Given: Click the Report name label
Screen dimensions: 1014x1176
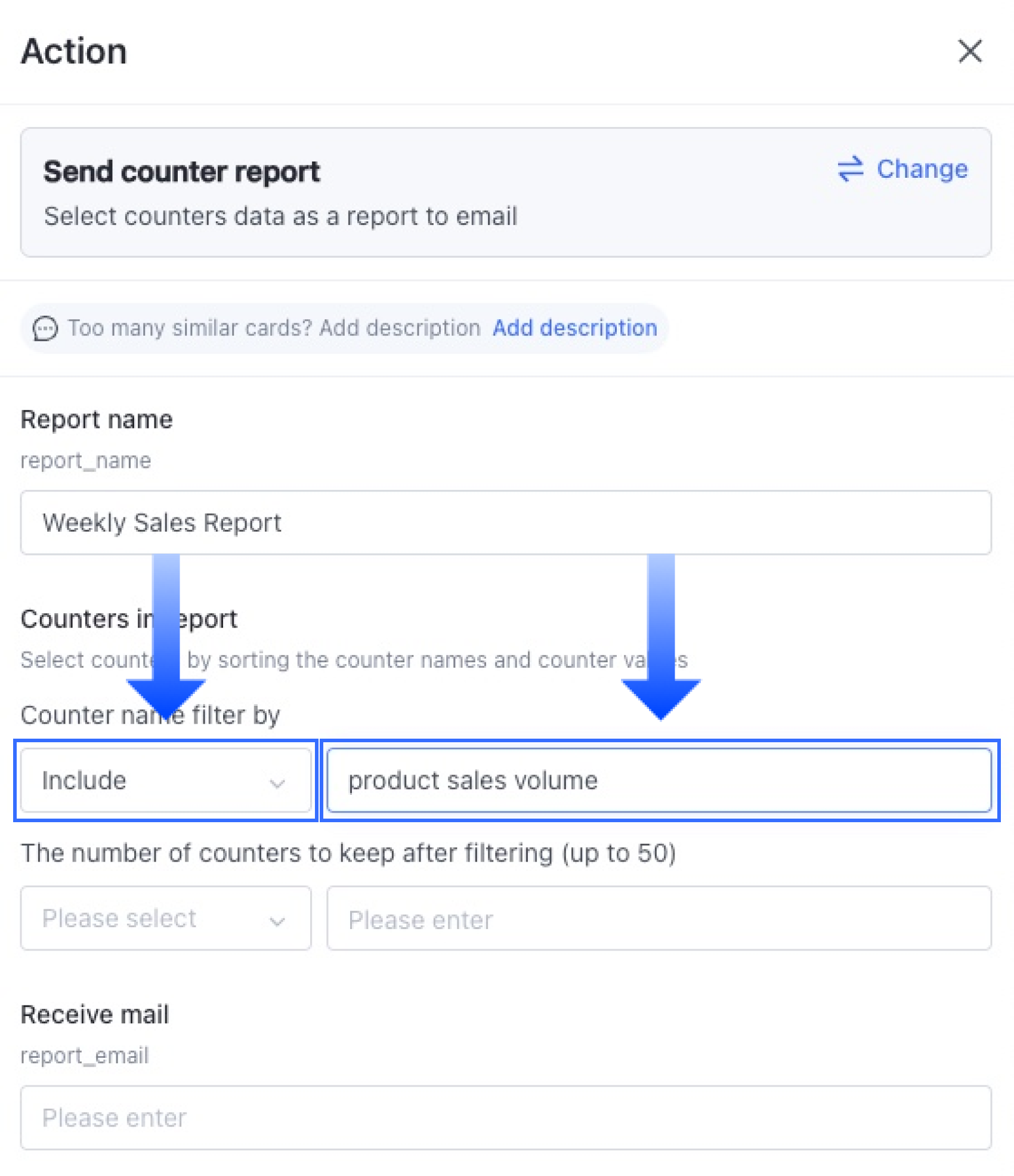Looking at the screenshot, I should tap(97, 419).
